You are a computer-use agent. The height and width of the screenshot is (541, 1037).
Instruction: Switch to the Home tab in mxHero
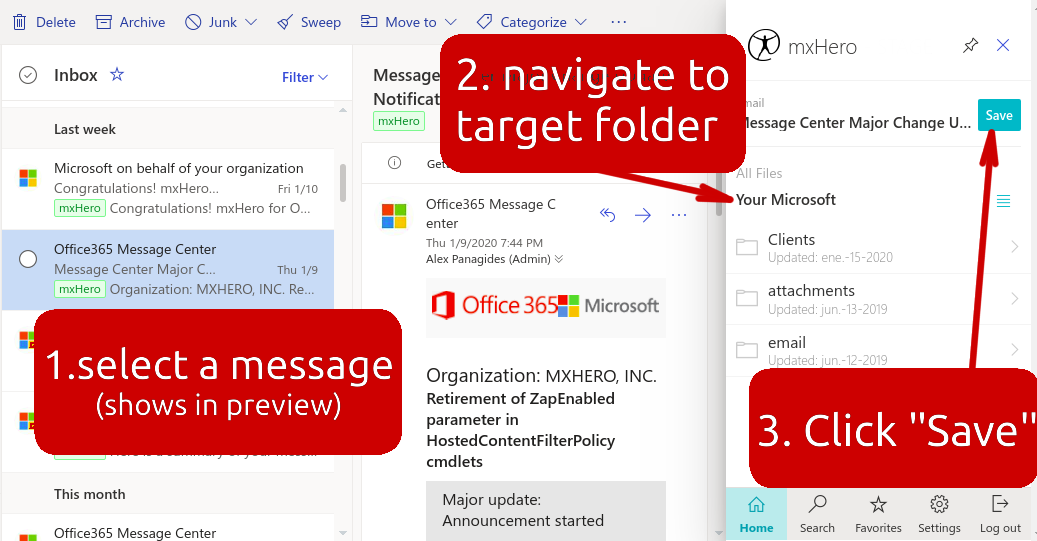click(757, 514)
